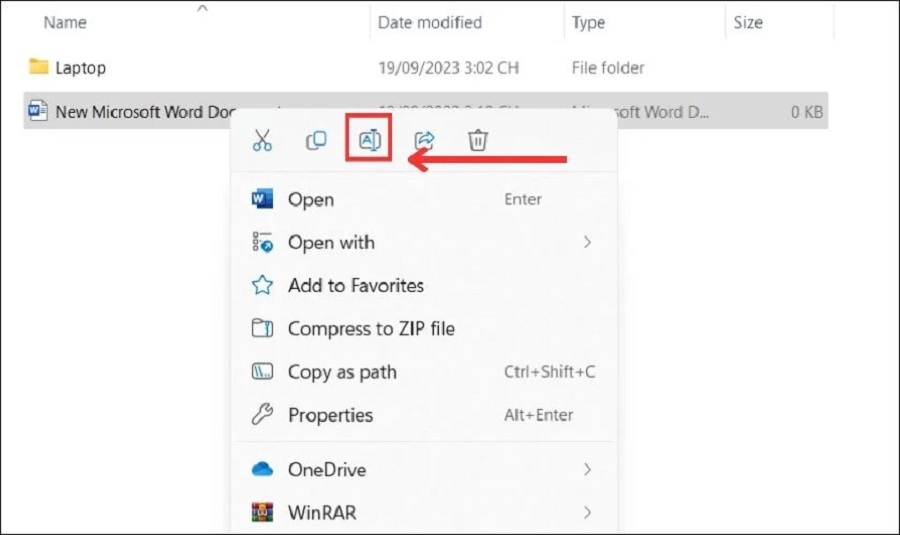Open the WinRAR menu entry

(x=424, y=512)
